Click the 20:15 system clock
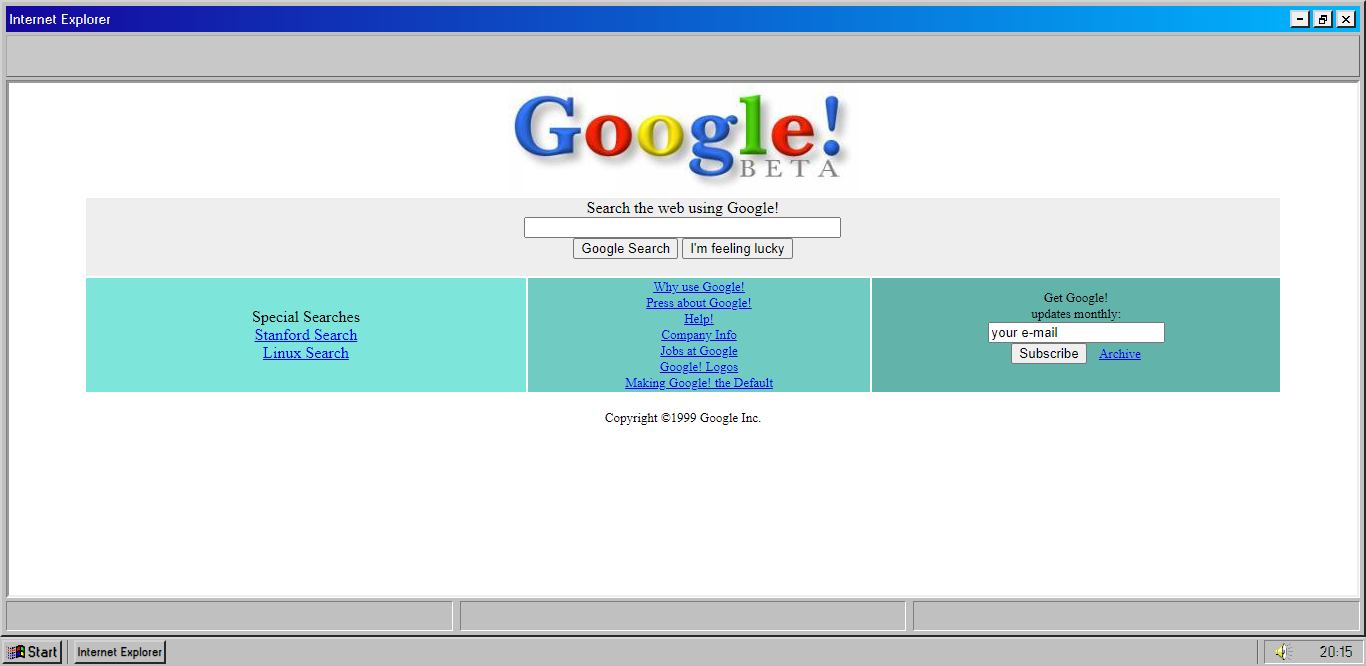The image size is (1366, 666). (x=1335, y=652)
